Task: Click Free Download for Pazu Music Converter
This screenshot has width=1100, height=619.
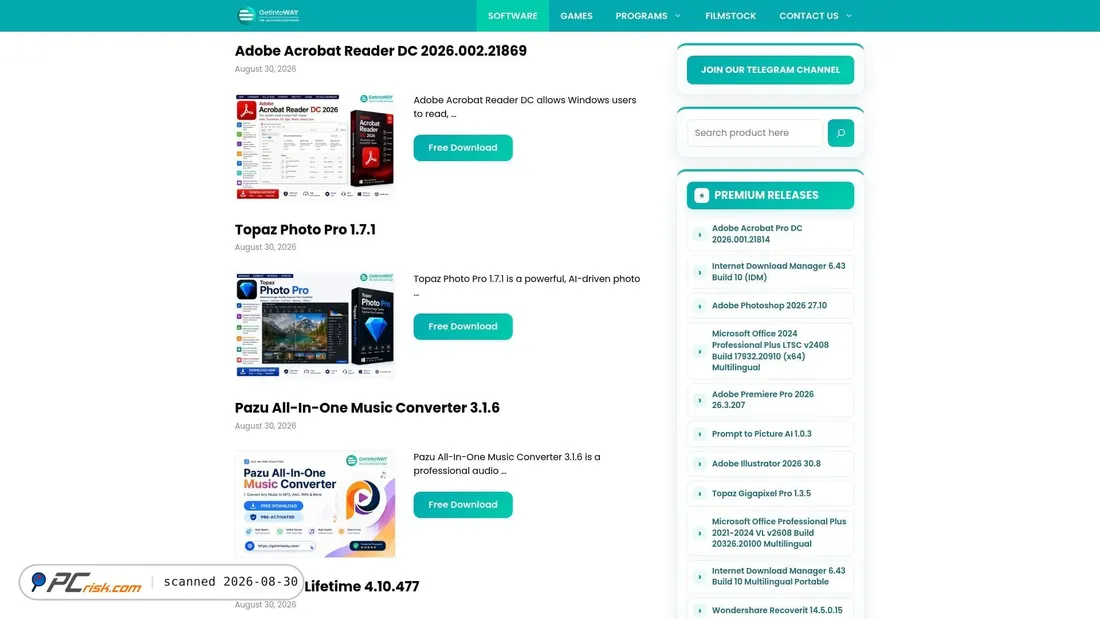Action: [x=462, y=505]
